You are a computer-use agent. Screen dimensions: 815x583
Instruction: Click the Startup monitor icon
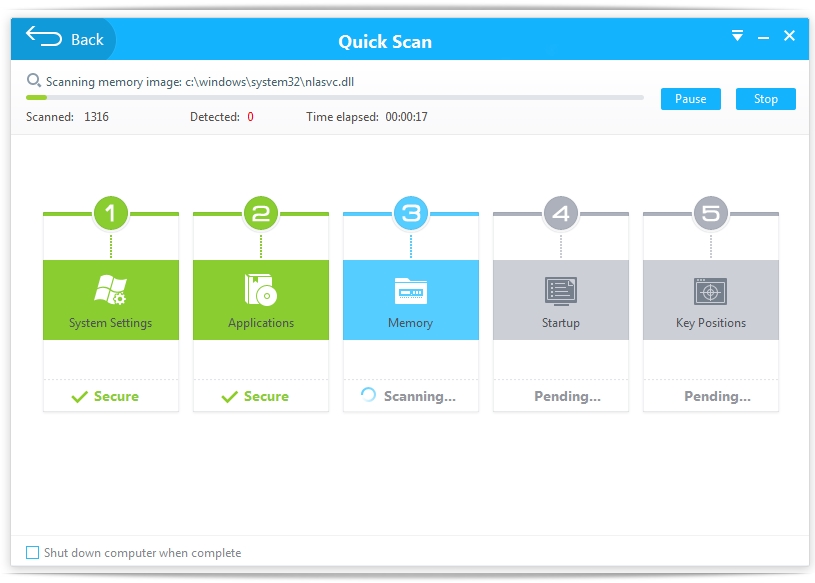[x=561, y=291]
